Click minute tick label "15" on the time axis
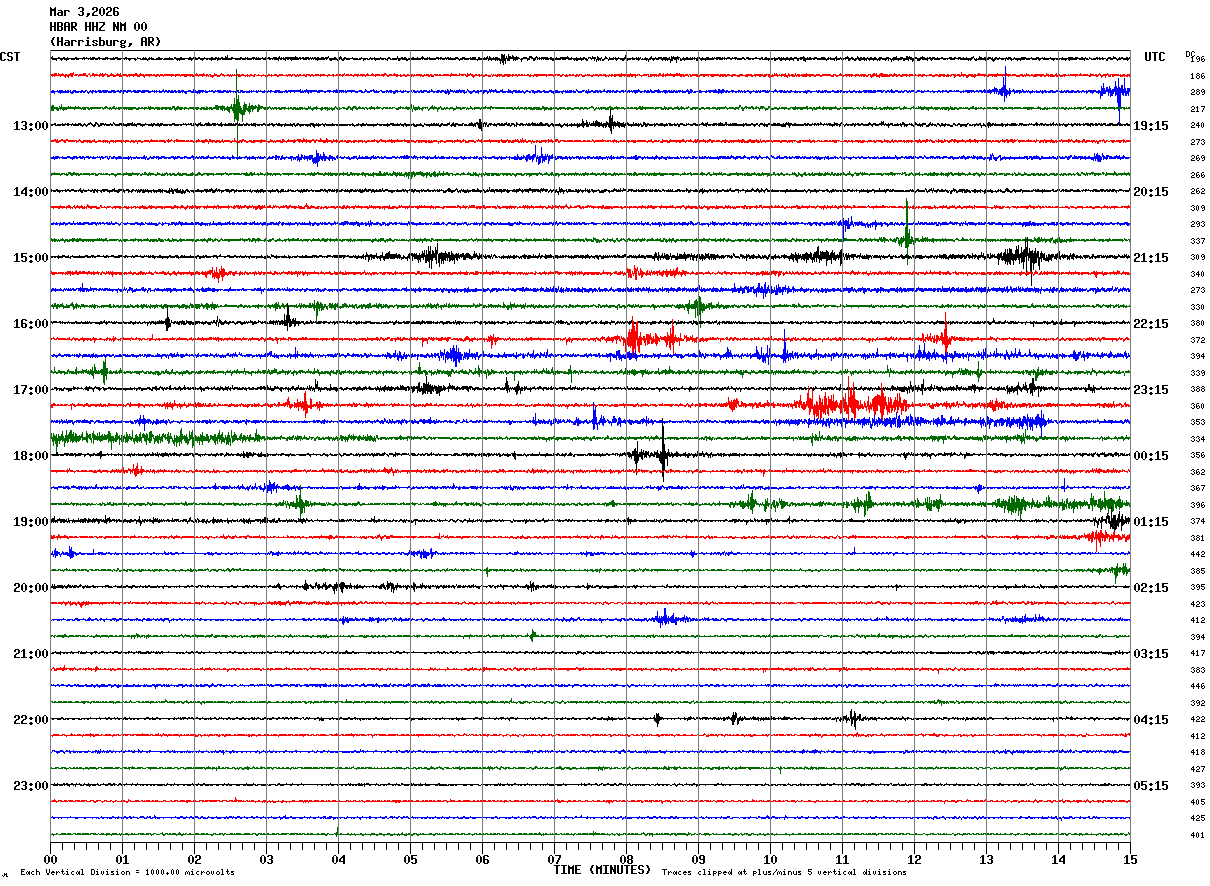The height and width of the screenshot is (886, 1210). click(1130, 859)
